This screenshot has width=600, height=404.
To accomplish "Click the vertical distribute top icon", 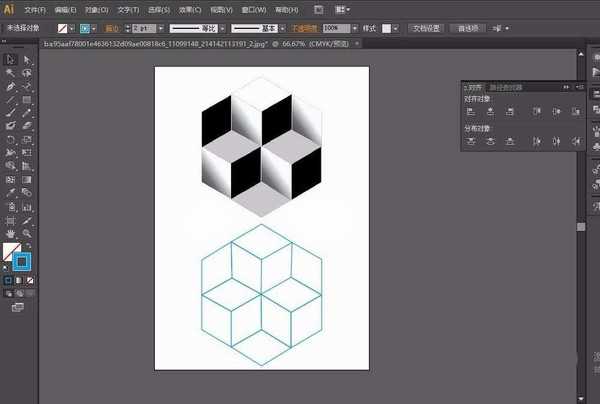I will coord(470,142).
